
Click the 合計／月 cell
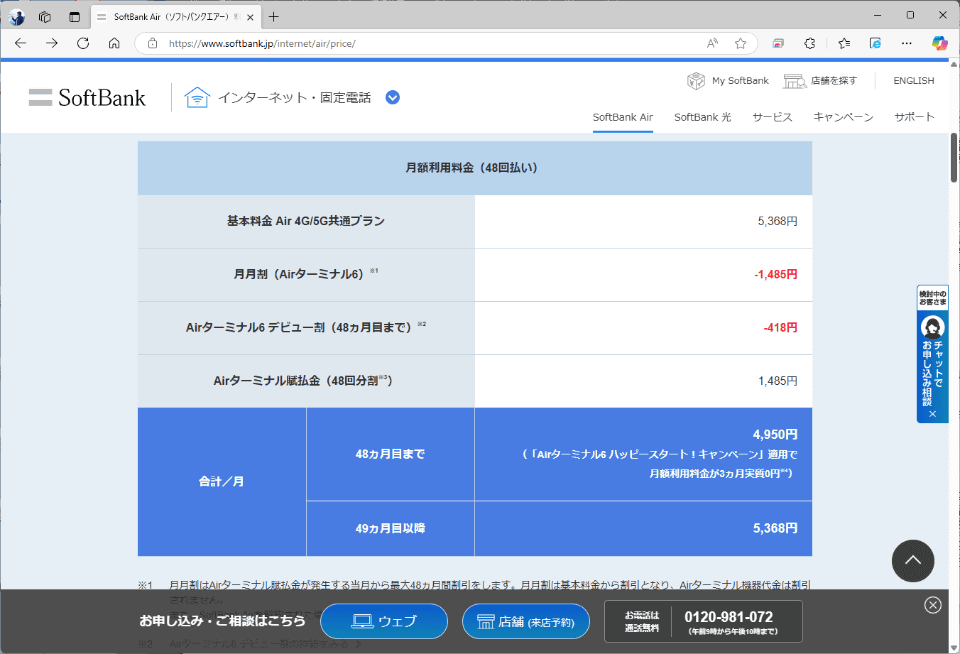point(222,482)
